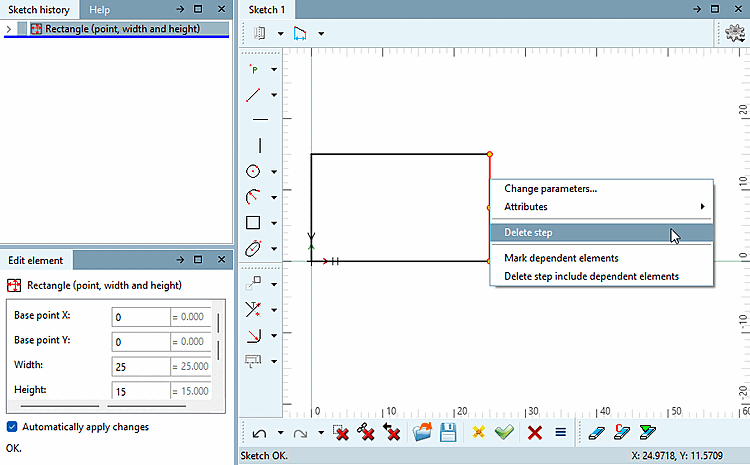Click the Base point Y input field
This screenshot has height=465, width=750.
pos(141,342)
